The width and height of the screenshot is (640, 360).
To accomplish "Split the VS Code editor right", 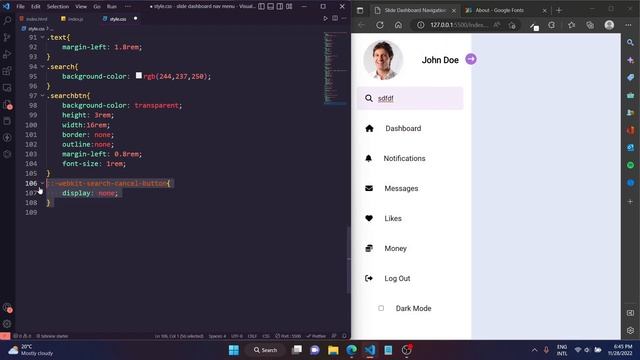I will (x=335, y=18).
